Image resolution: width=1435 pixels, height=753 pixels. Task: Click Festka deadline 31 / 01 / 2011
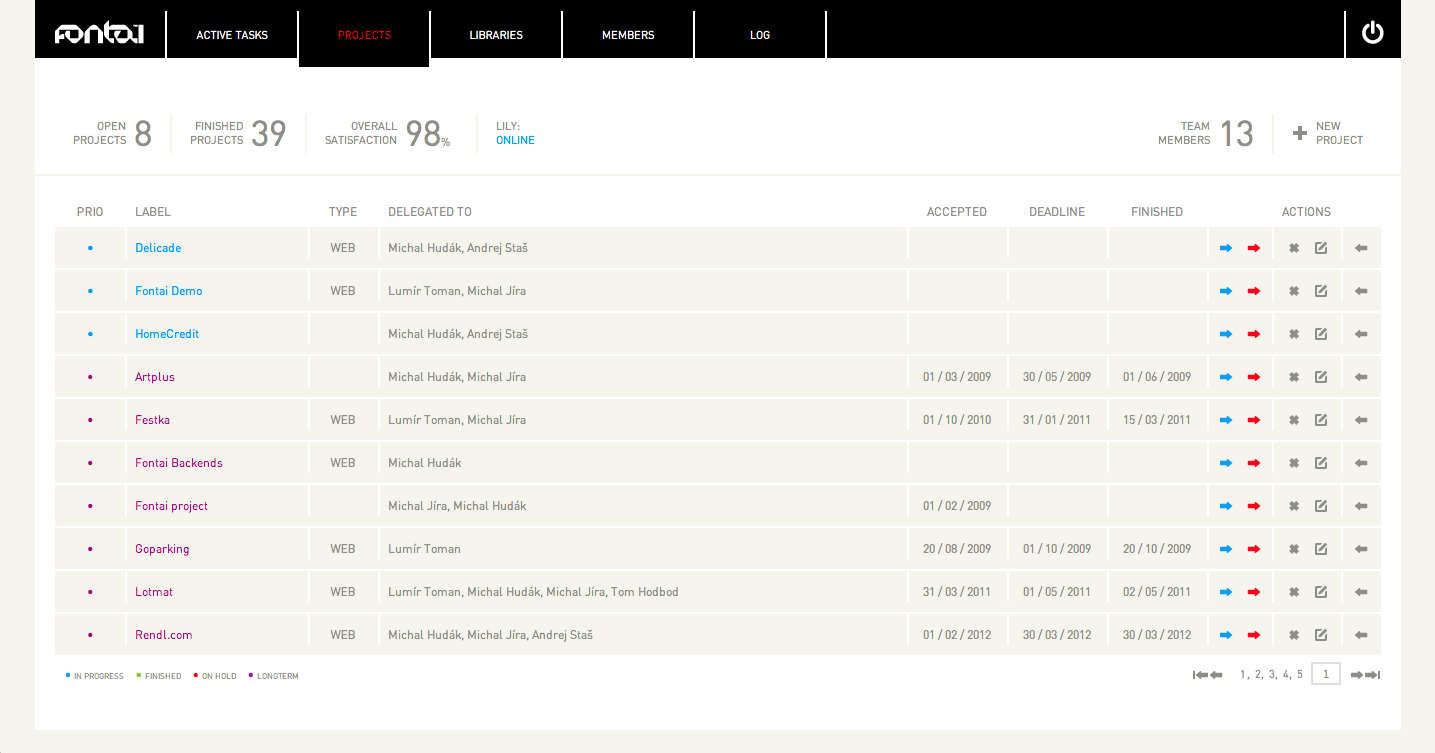1057,420
